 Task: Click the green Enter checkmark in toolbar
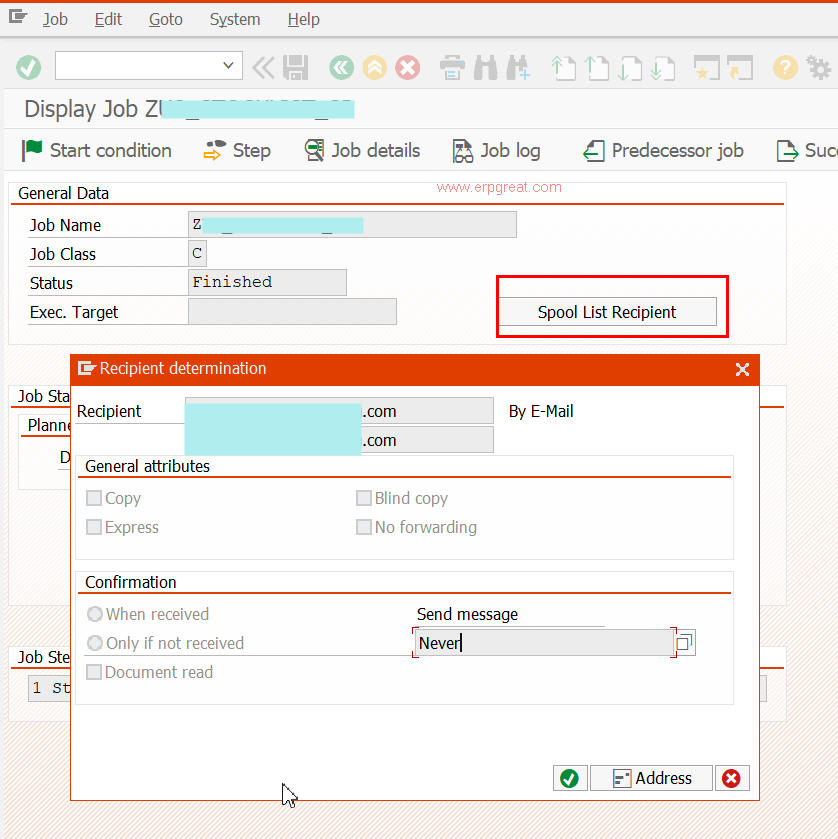point(28,68)
